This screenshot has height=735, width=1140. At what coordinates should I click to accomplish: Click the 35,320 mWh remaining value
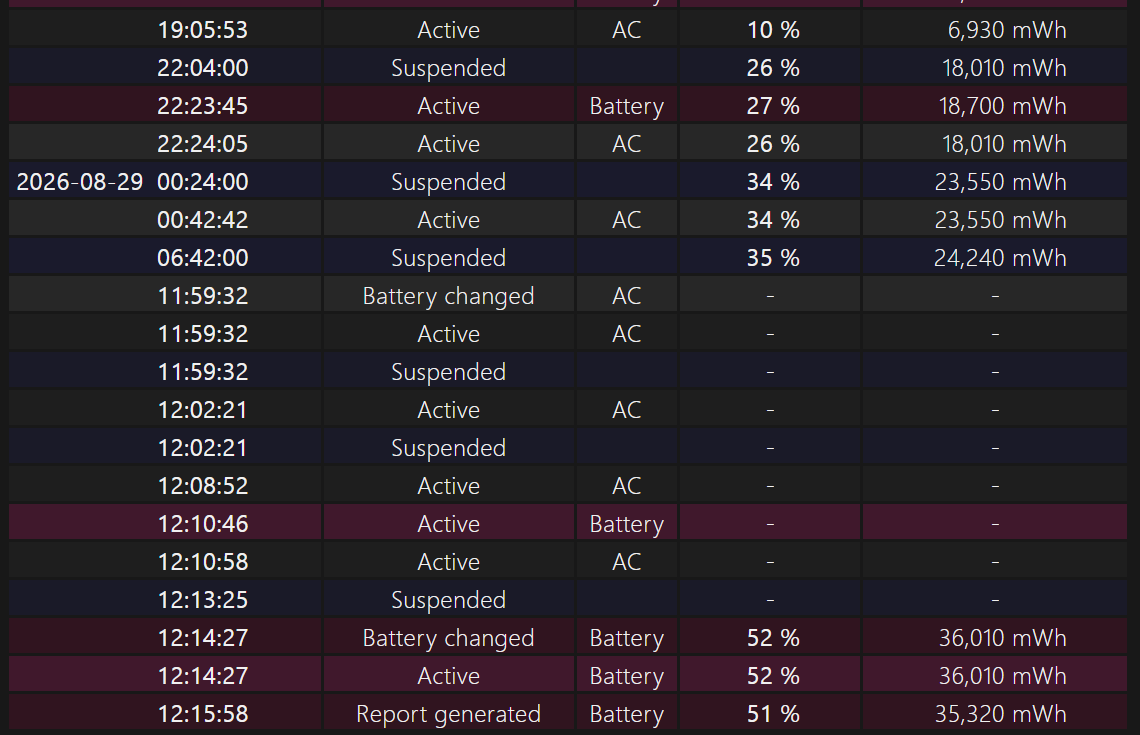(x=1000, y=714)
